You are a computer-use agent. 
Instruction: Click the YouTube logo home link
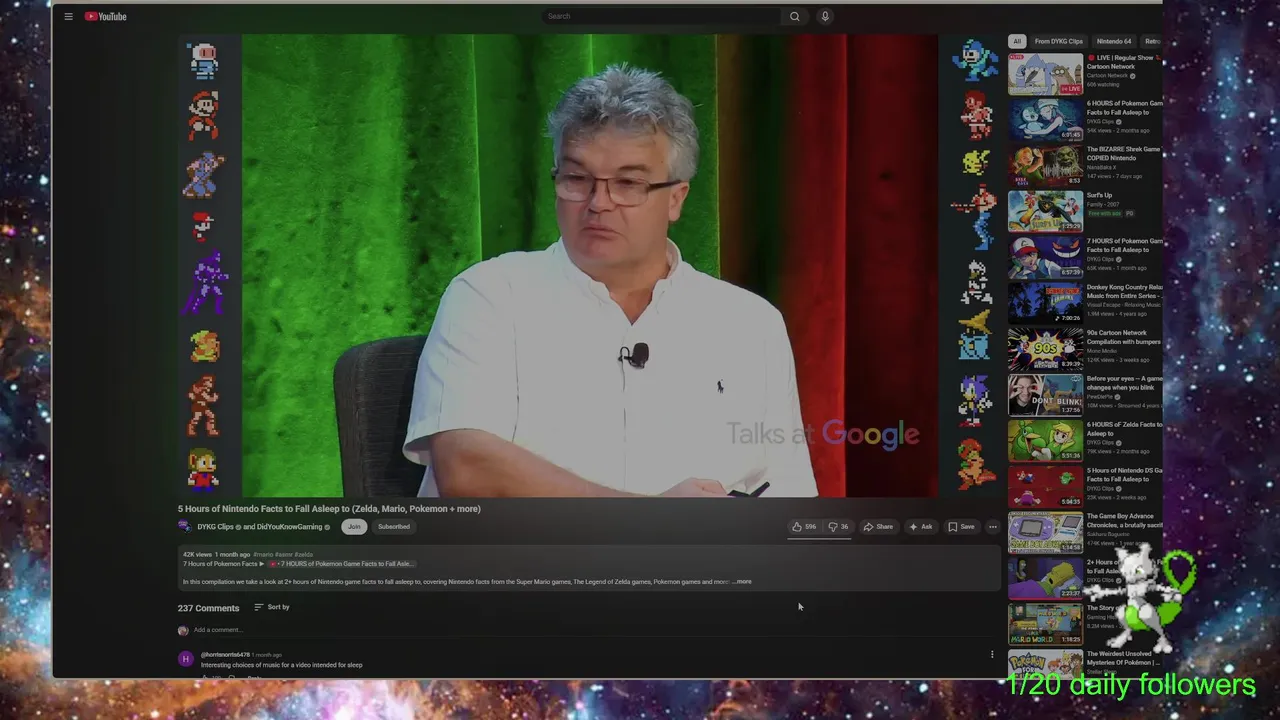pos(105,16)
